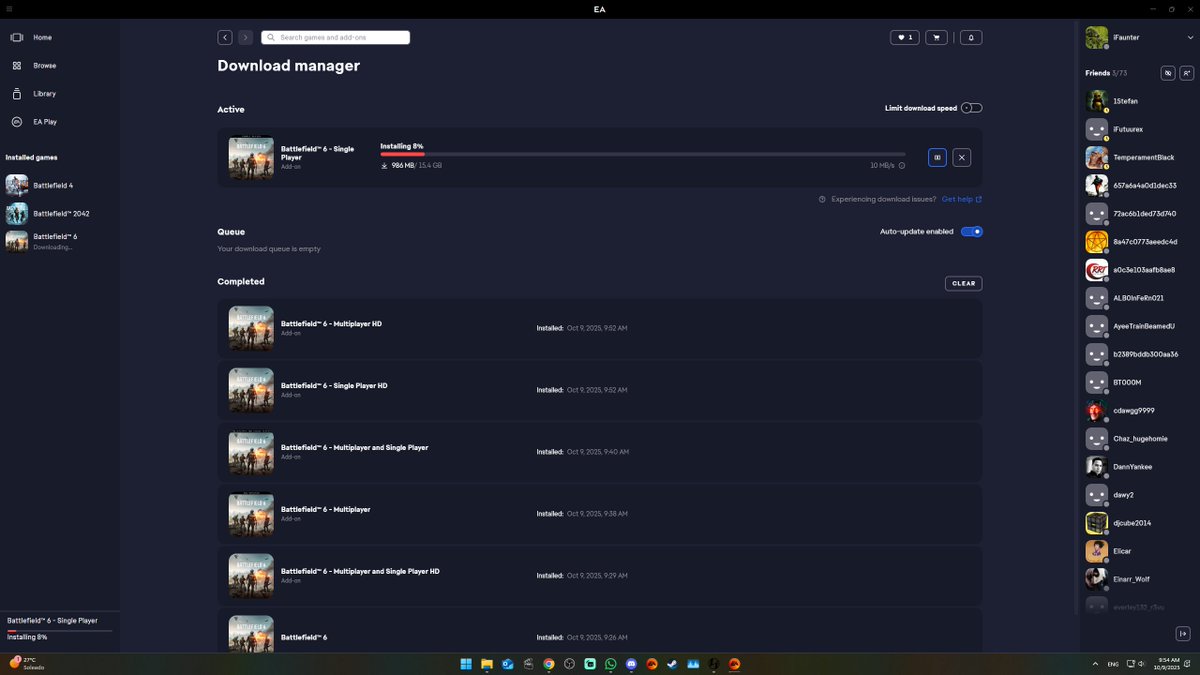Click the iFaunter profile avatar

coord(1096,38)
